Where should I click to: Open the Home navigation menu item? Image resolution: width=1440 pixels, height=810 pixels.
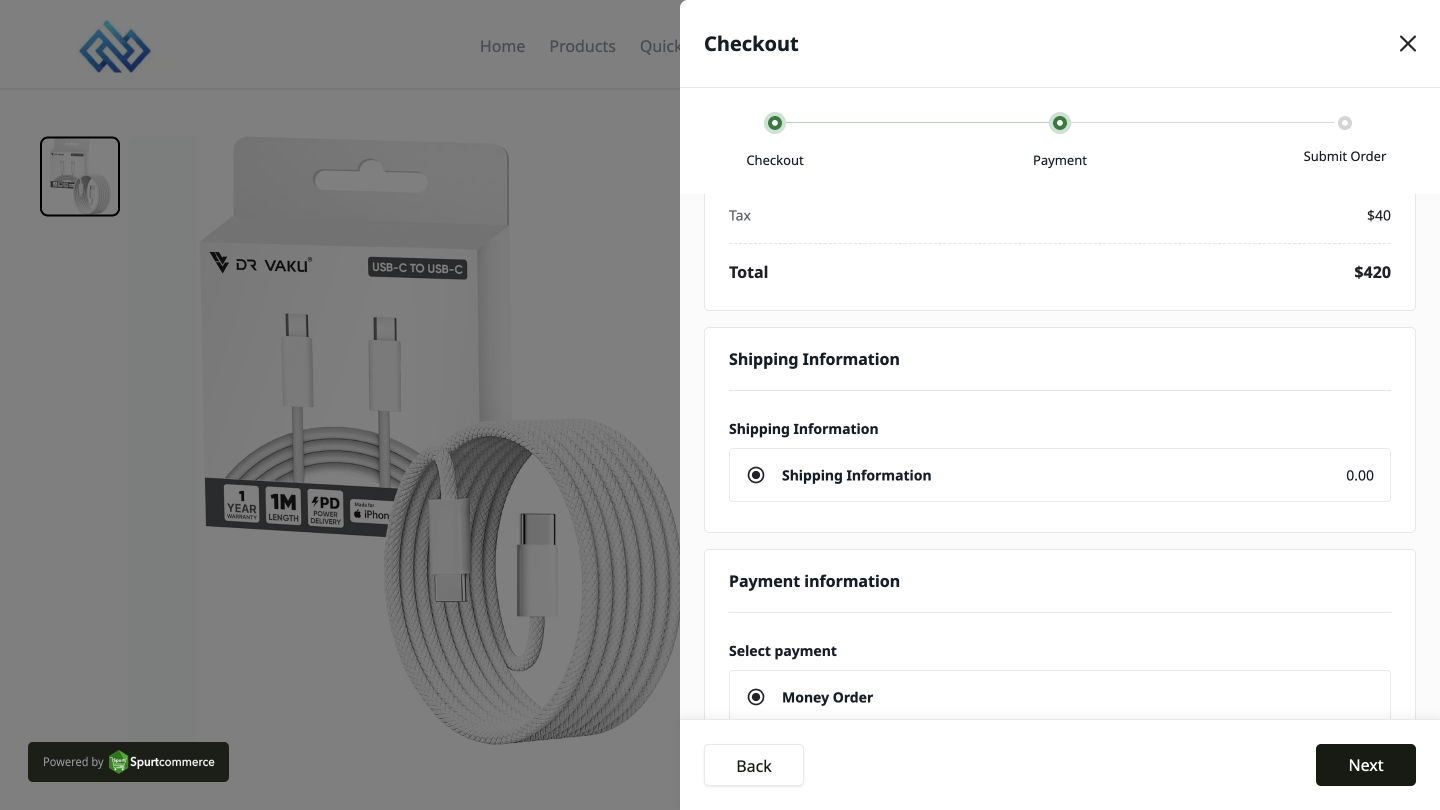(x=502, y=46)
